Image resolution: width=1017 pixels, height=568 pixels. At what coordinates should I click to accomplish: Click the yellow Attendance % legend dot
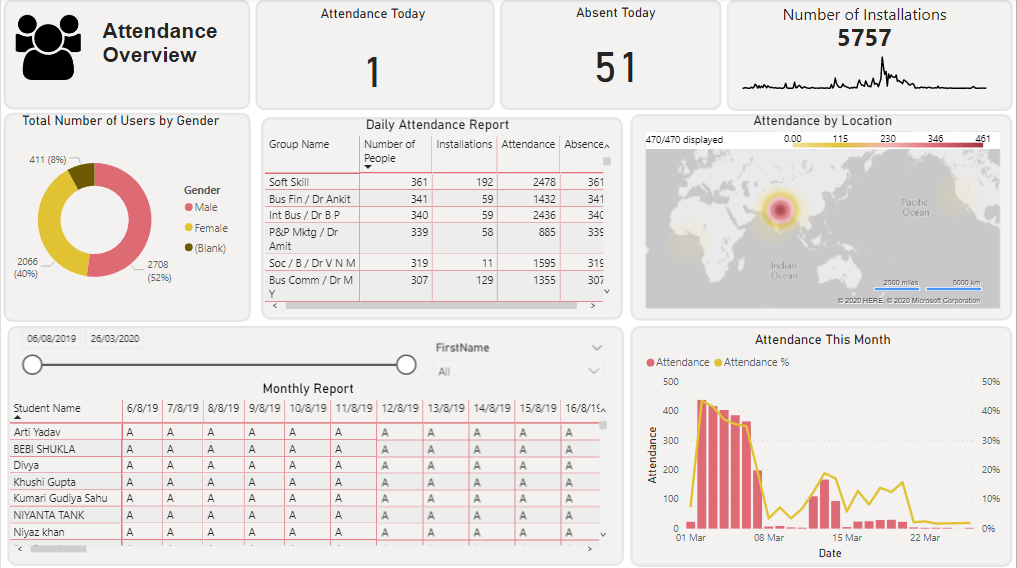(718, 362)
